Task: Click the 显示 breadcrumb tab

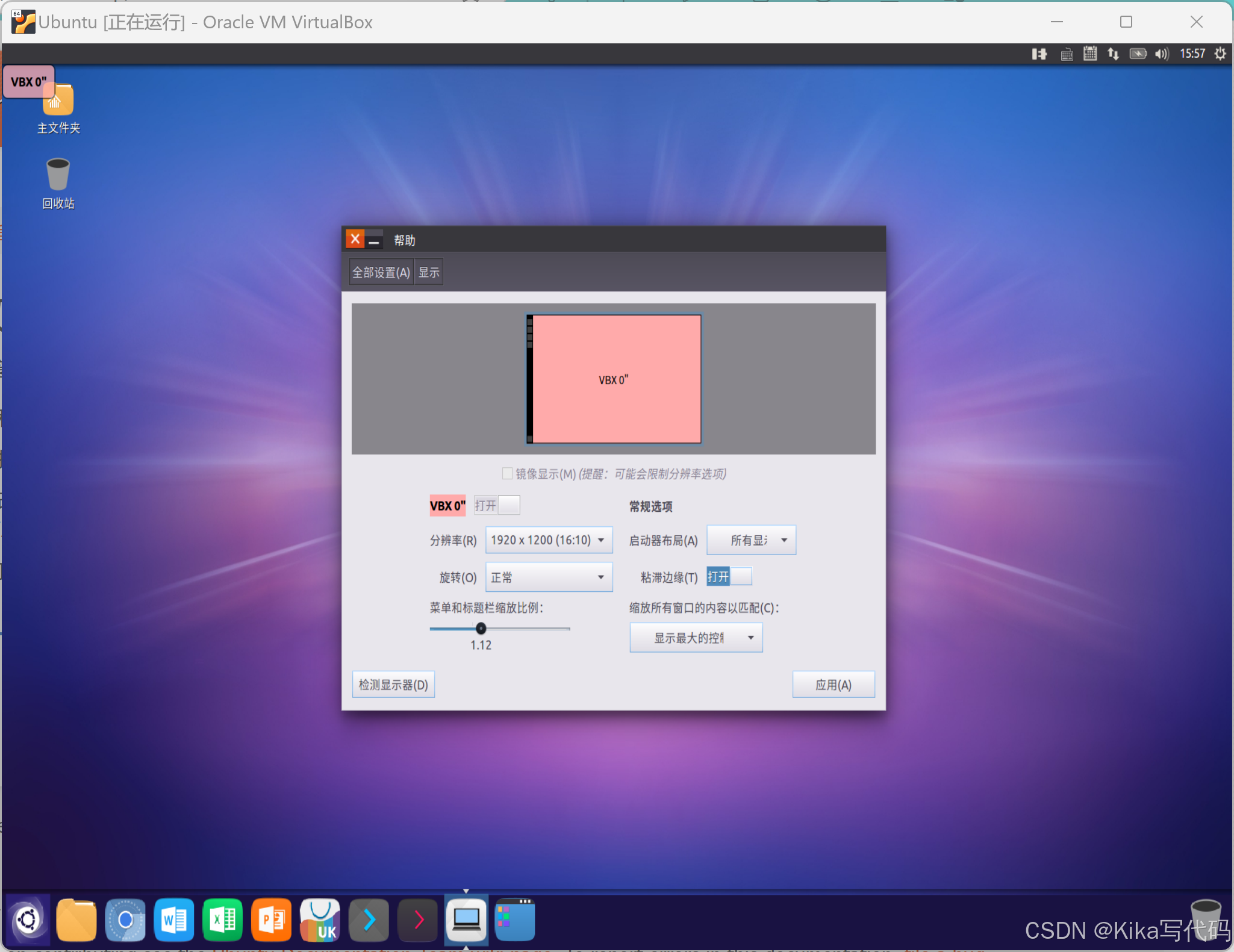Action: point(429,272)
